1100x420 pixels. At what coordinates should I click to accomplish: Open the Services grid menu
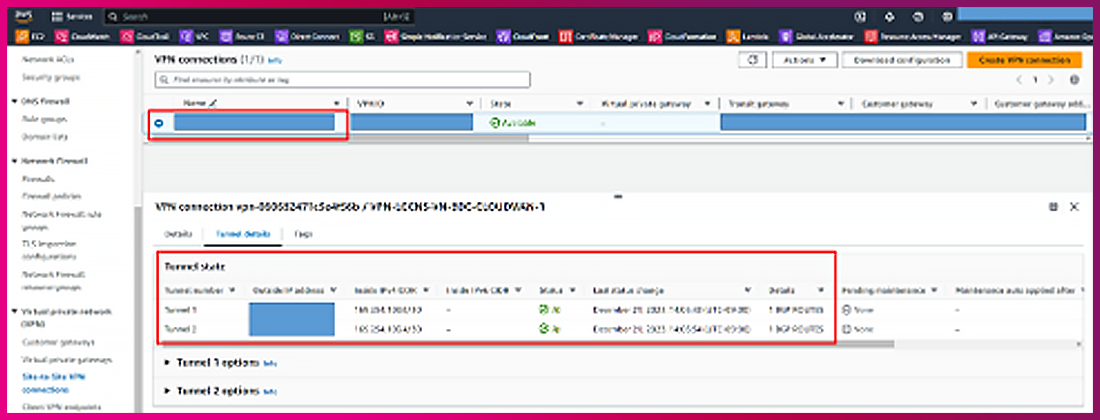[71, 17]
